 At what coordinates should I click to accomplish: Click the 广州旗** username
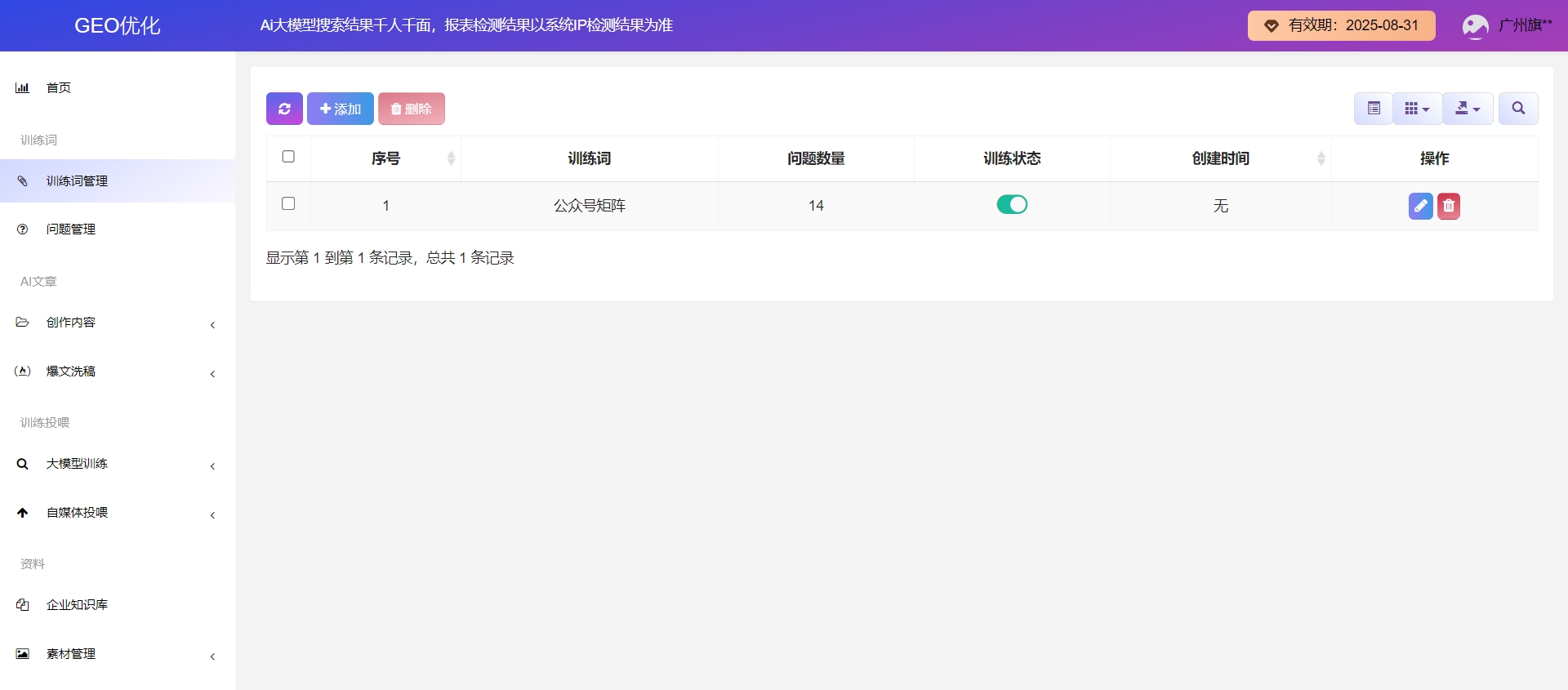coord(1526,25)
